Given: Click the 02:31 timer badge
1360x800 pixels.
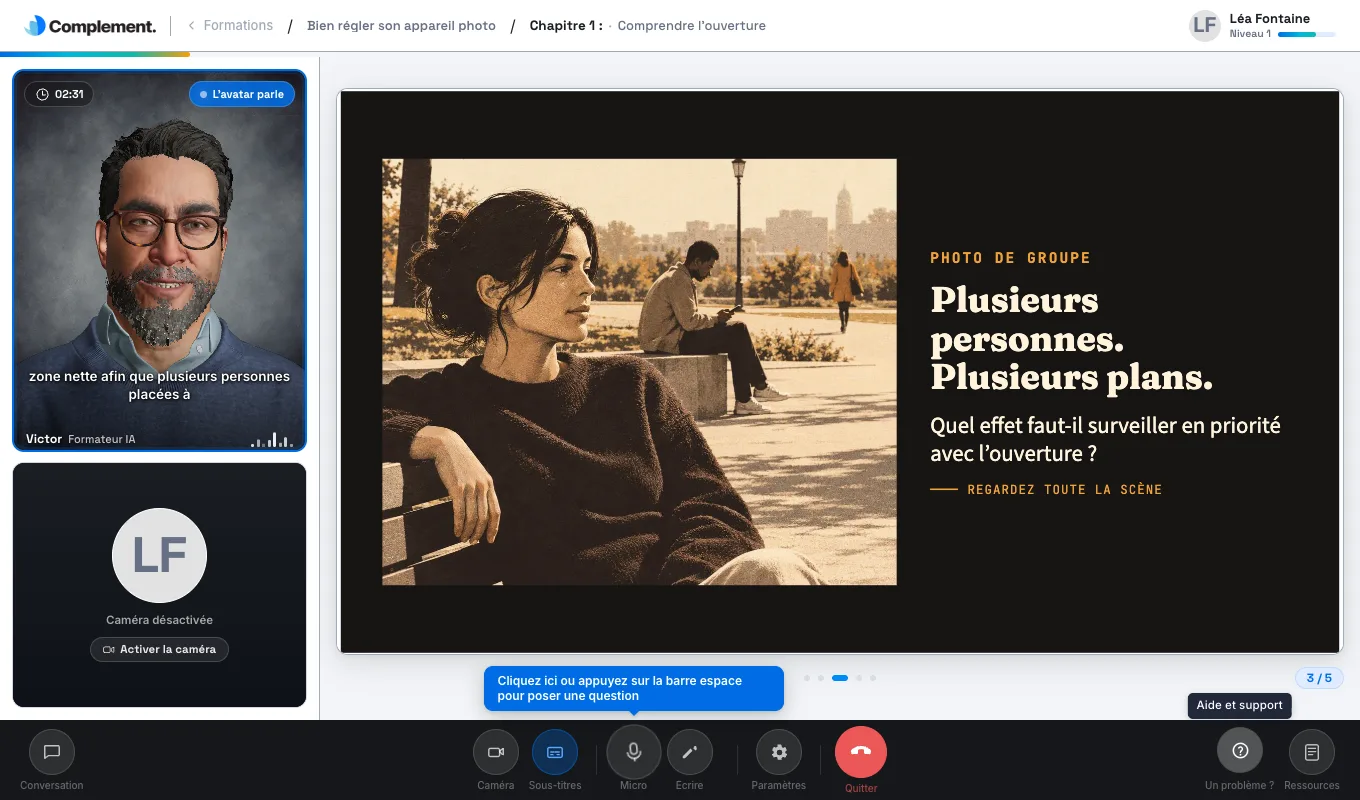Looking at the screenshot, I should [x=59, y=94].
